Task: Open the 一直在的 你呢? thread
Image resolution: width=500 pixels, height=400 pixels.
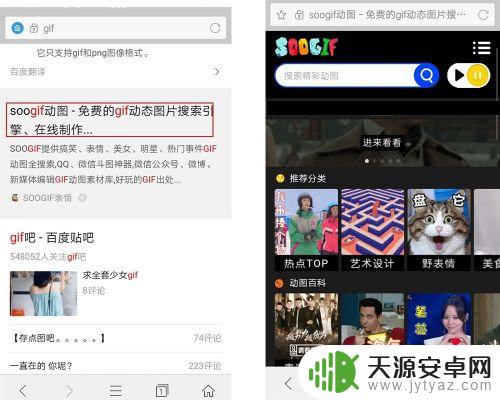Action: click(41, 366)
